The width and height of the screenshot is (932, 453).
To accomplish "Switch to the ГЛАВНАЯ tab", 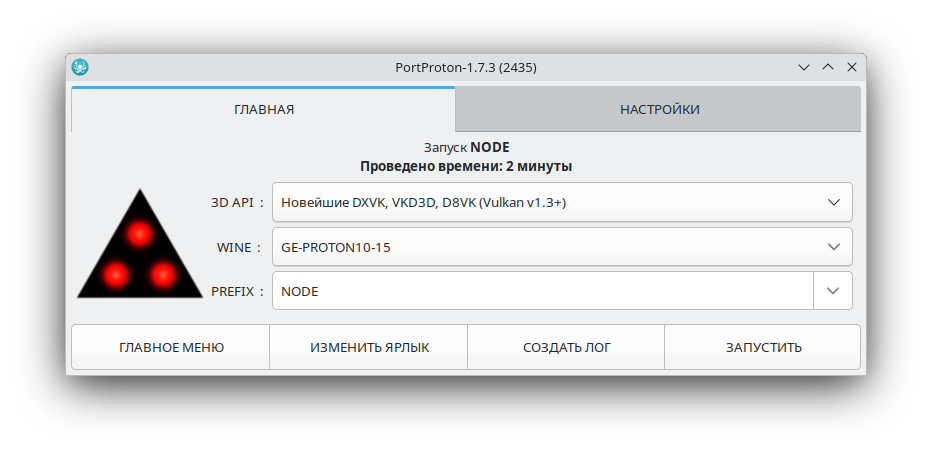I will click(263, 109).
